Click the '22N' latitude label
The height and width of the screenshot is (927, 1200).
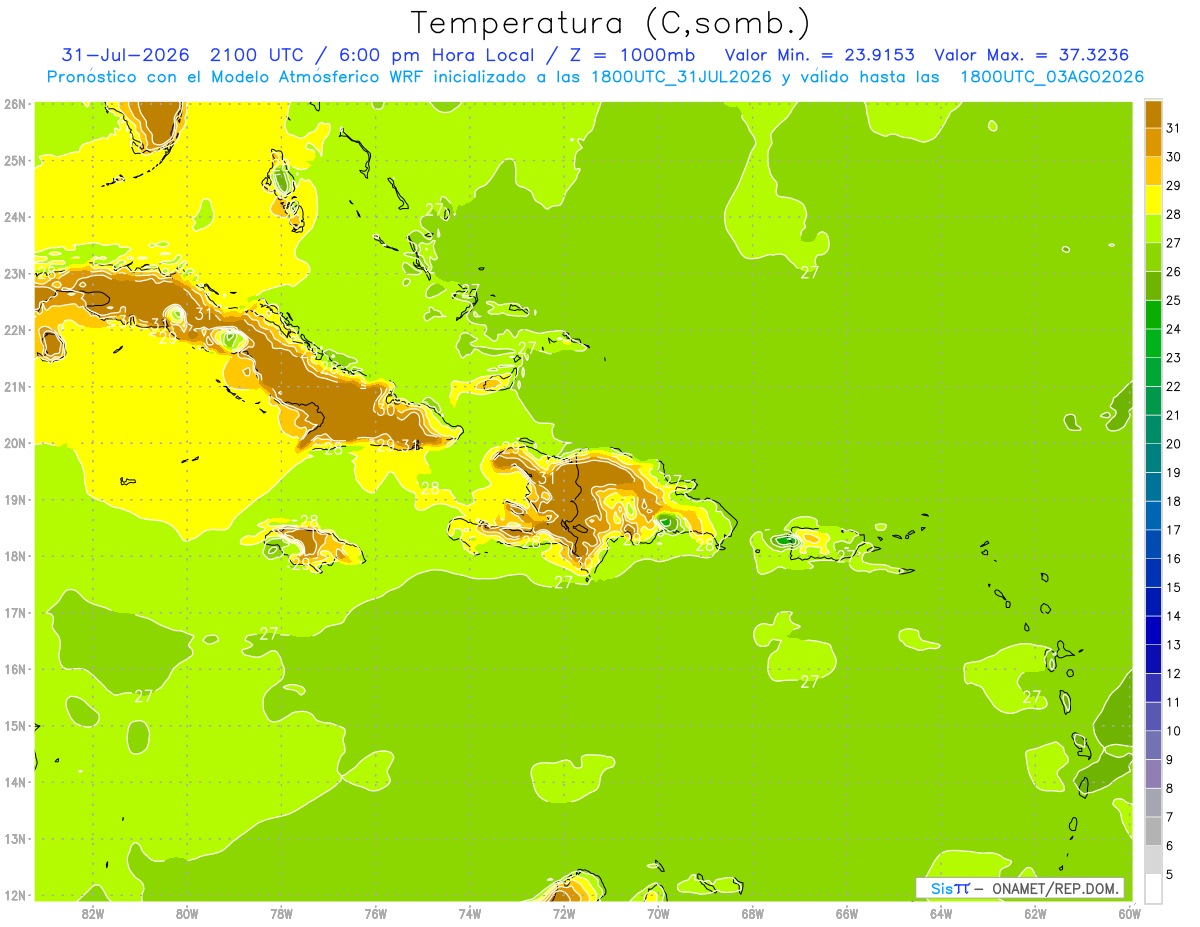(x=15, y=330)
